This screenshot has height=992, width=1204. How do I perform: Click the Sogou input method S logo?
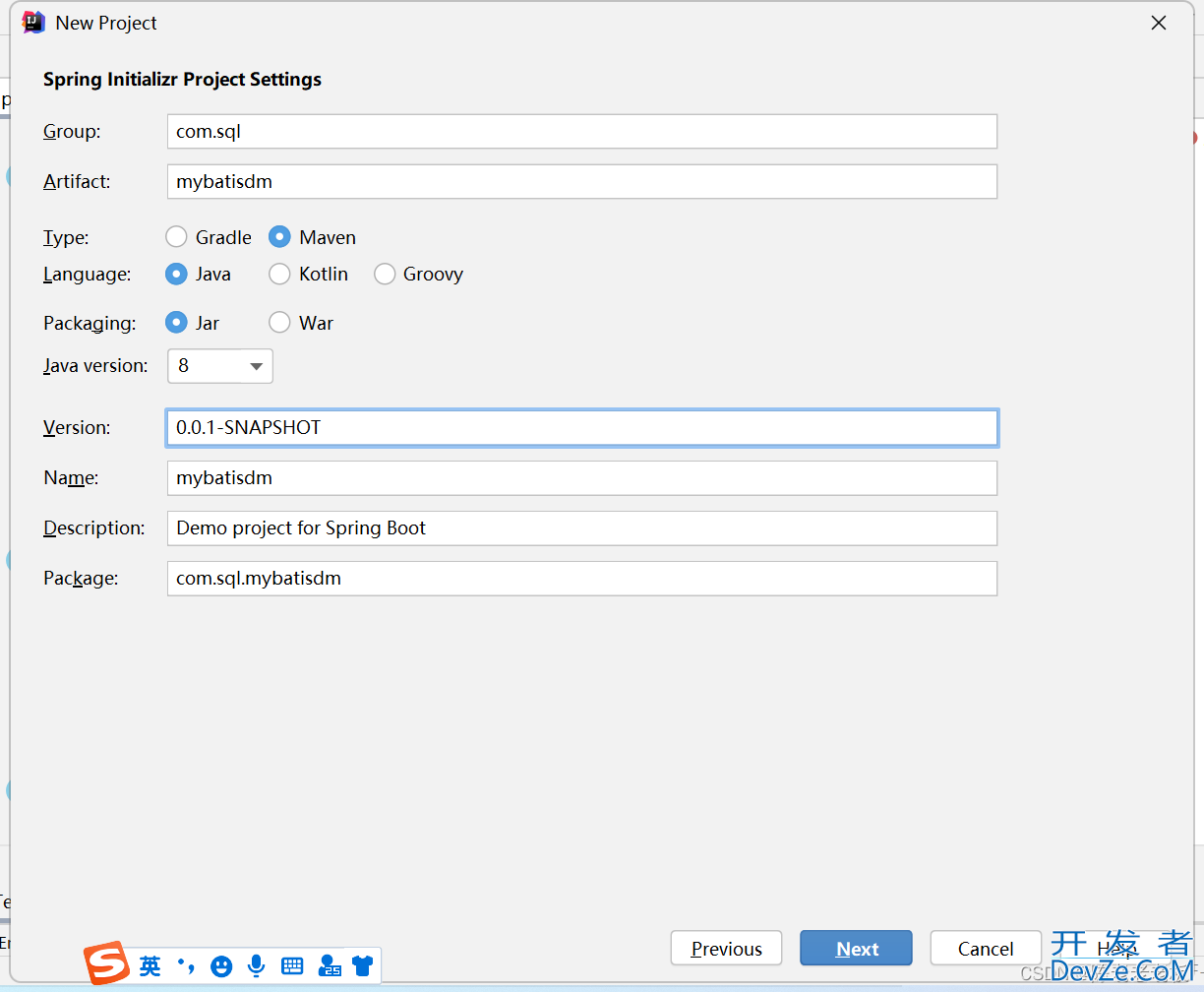(x=106, y=964)
